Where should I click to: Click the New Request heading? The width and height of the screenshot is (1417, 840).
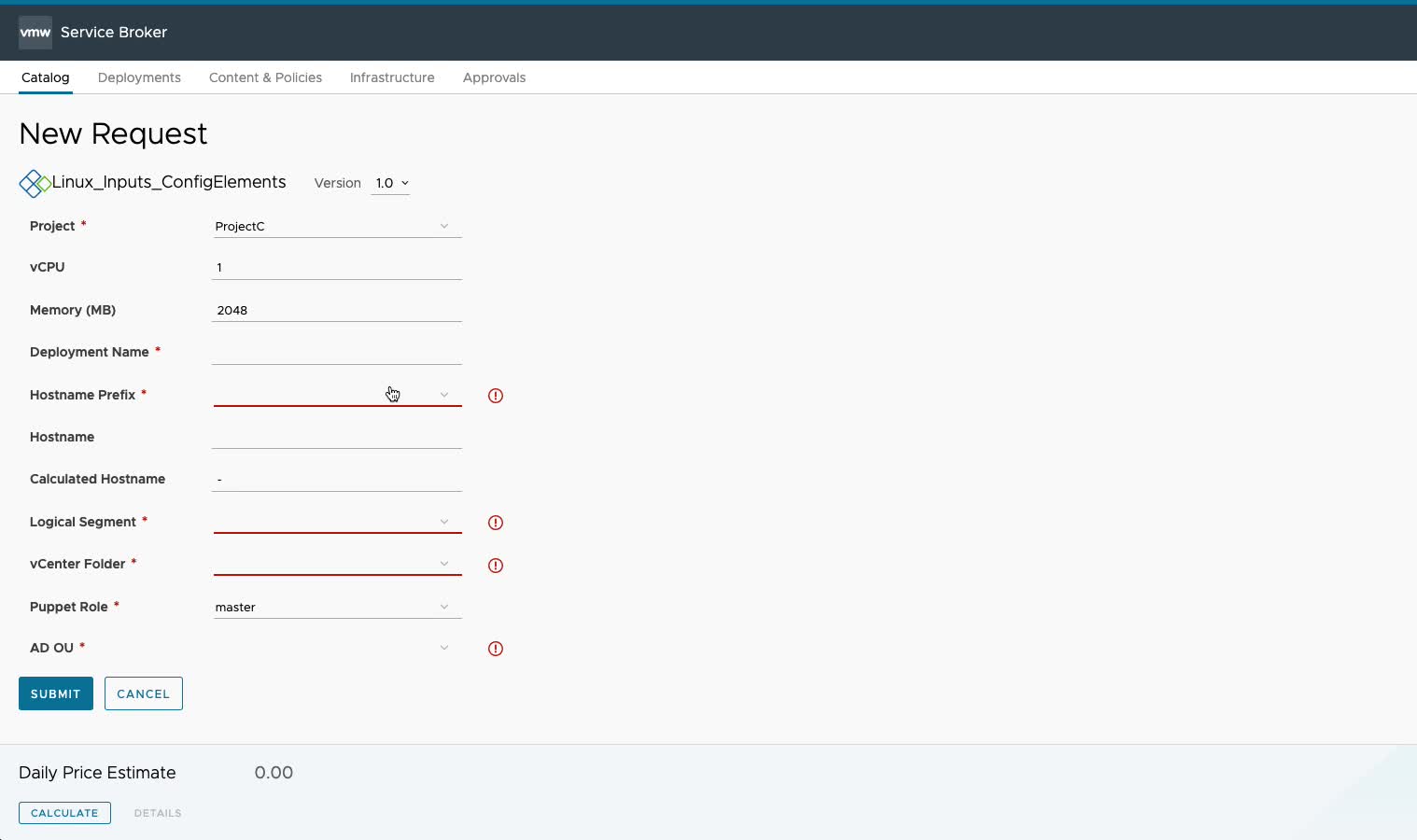(113, 133)
